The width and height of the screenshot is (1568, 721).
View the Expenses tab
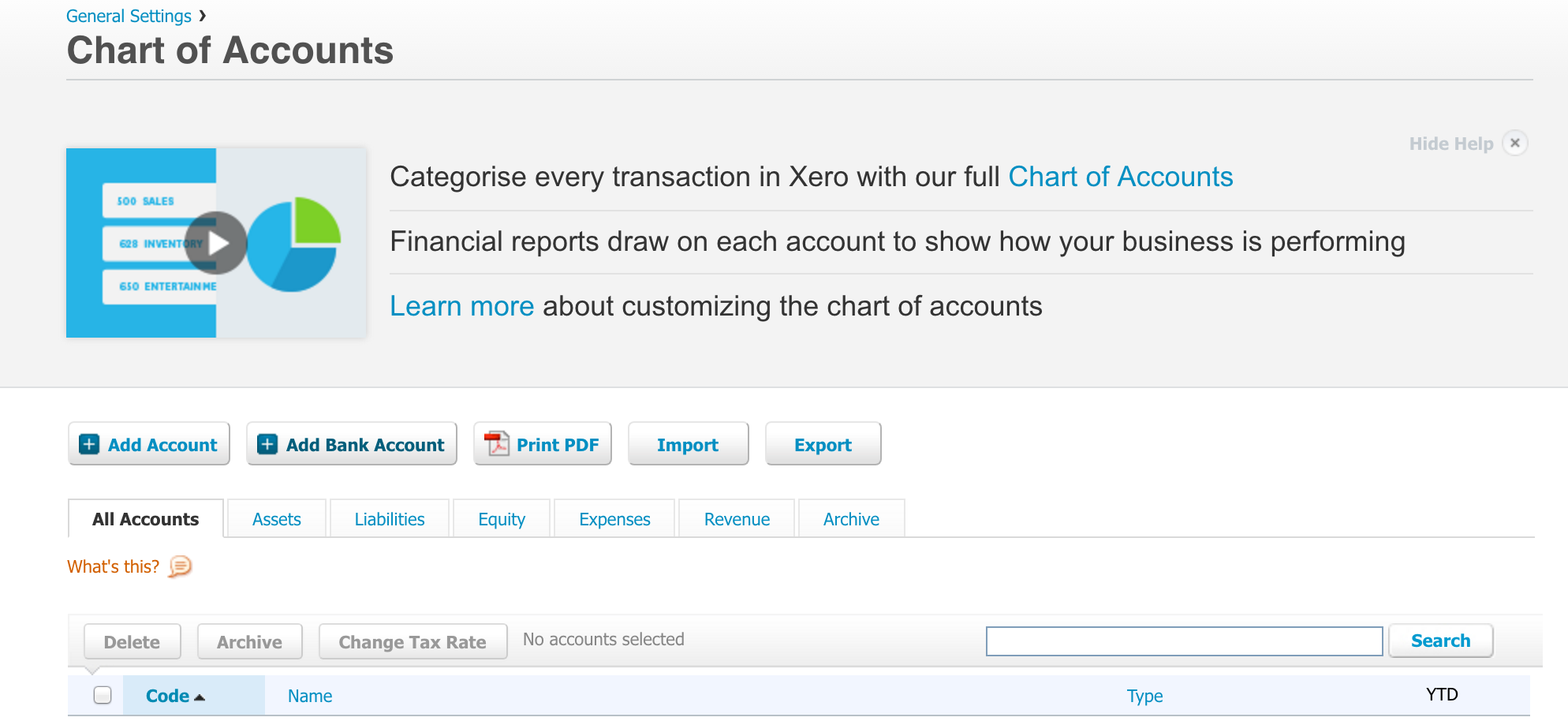pyautogui.click(x=614, y=518)
